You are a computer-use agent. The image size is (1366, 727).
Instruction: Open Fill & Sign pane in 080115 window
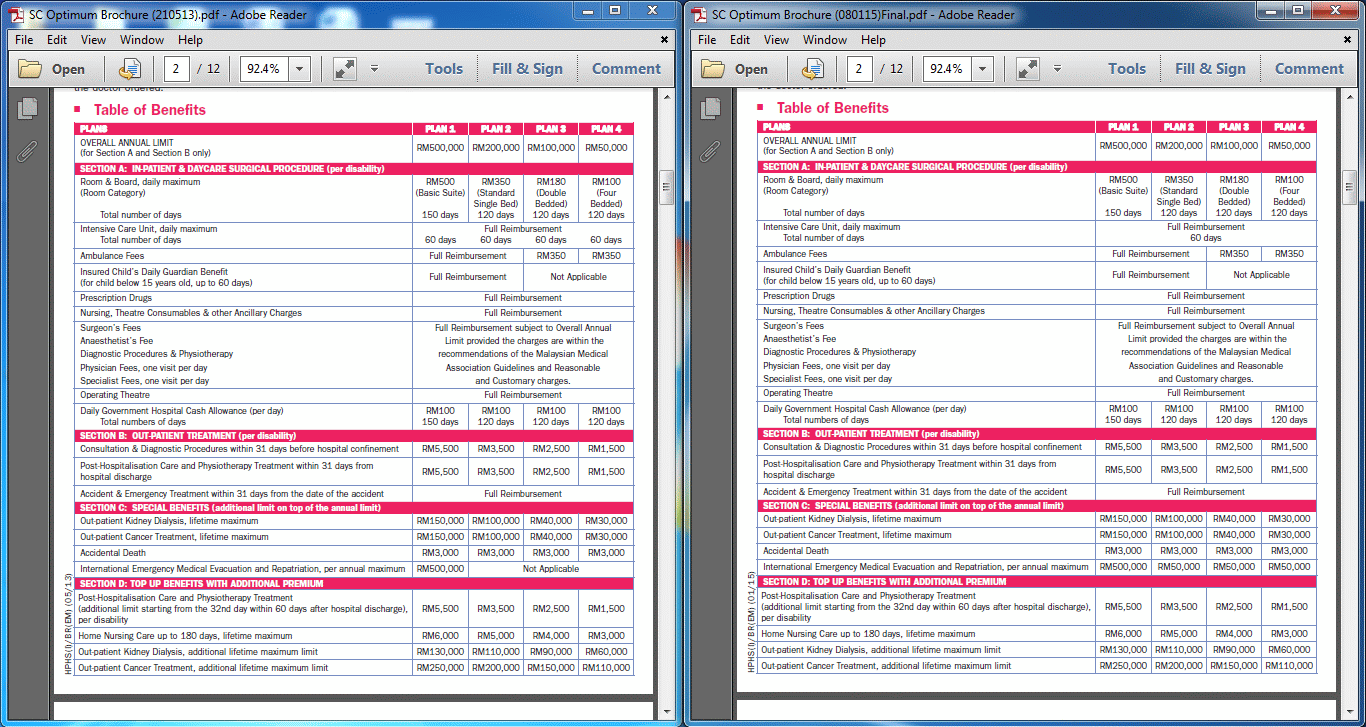tap(1210, 69)
